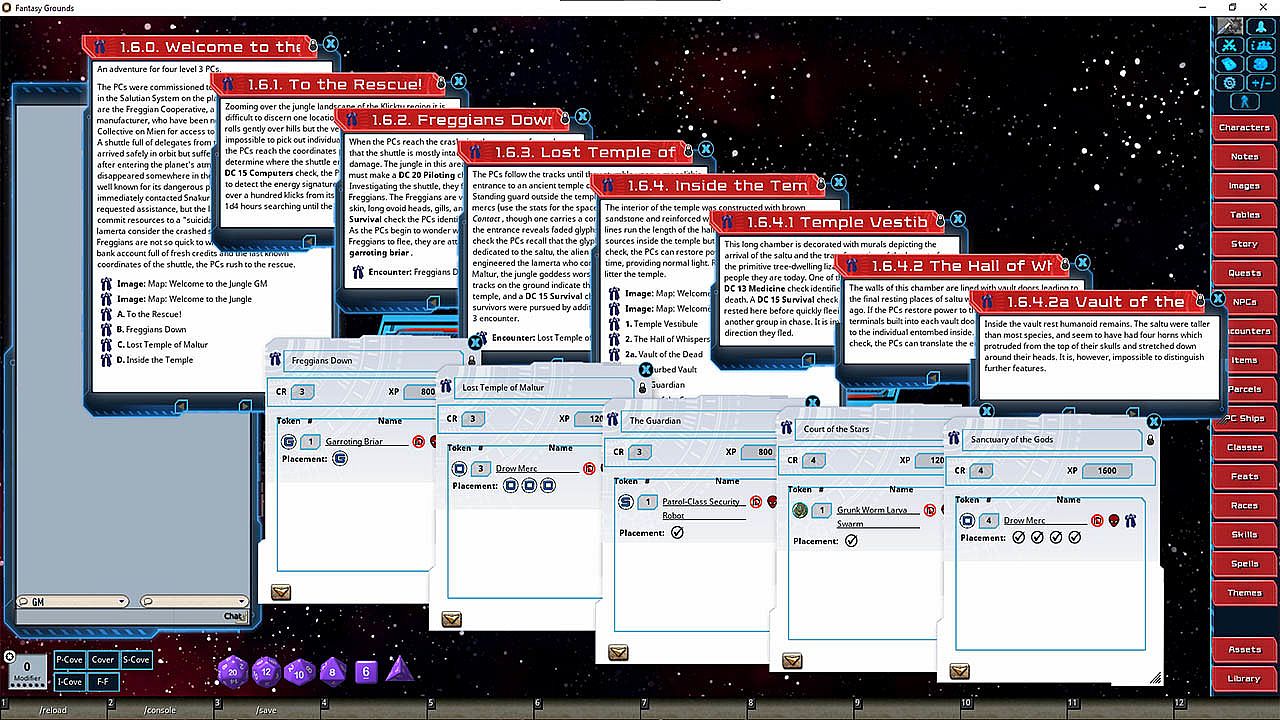Pick up the purple d4 pyramid die
Screen dimensions: 1280x720
click(400, 669)
